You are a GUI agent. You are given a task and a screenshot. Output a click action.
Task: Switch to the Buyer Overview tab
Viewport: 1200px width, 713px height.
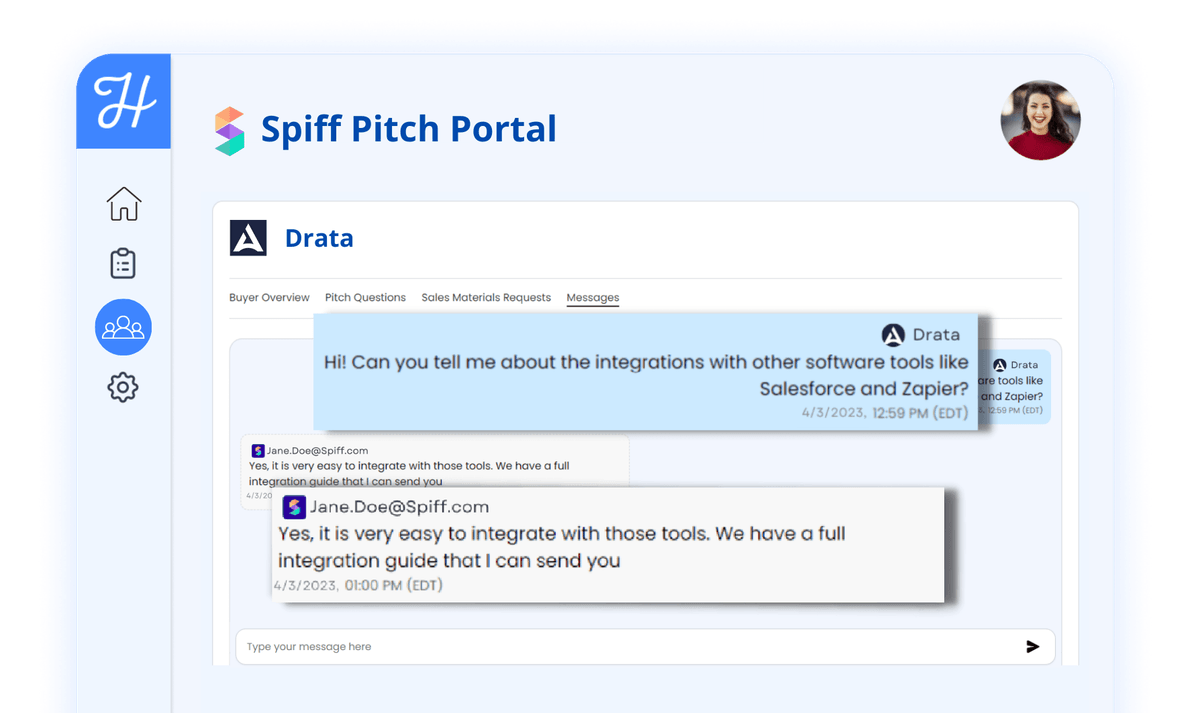[269, 297]
